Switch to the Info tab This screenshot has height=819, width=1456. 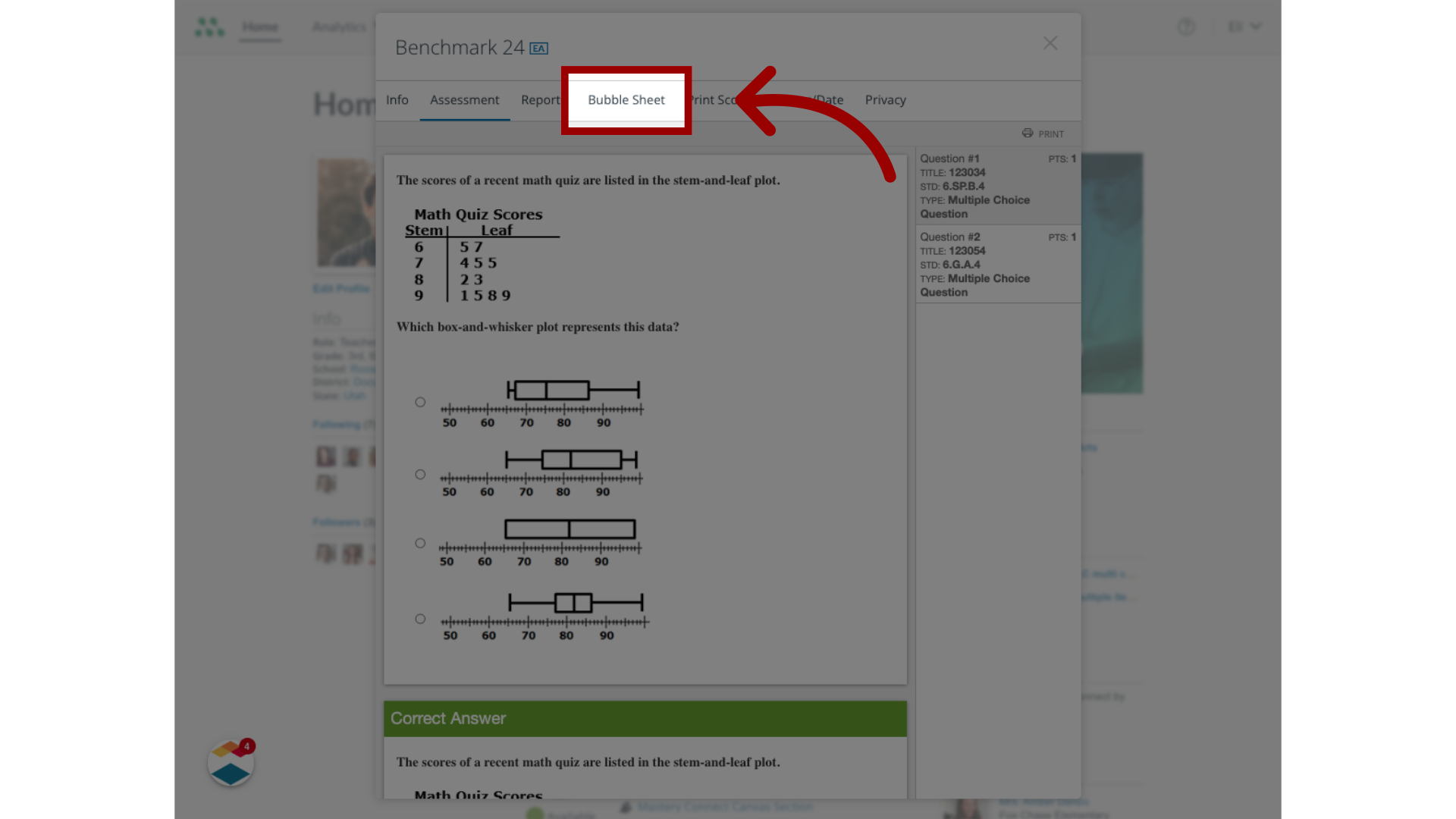pos(397,99)
